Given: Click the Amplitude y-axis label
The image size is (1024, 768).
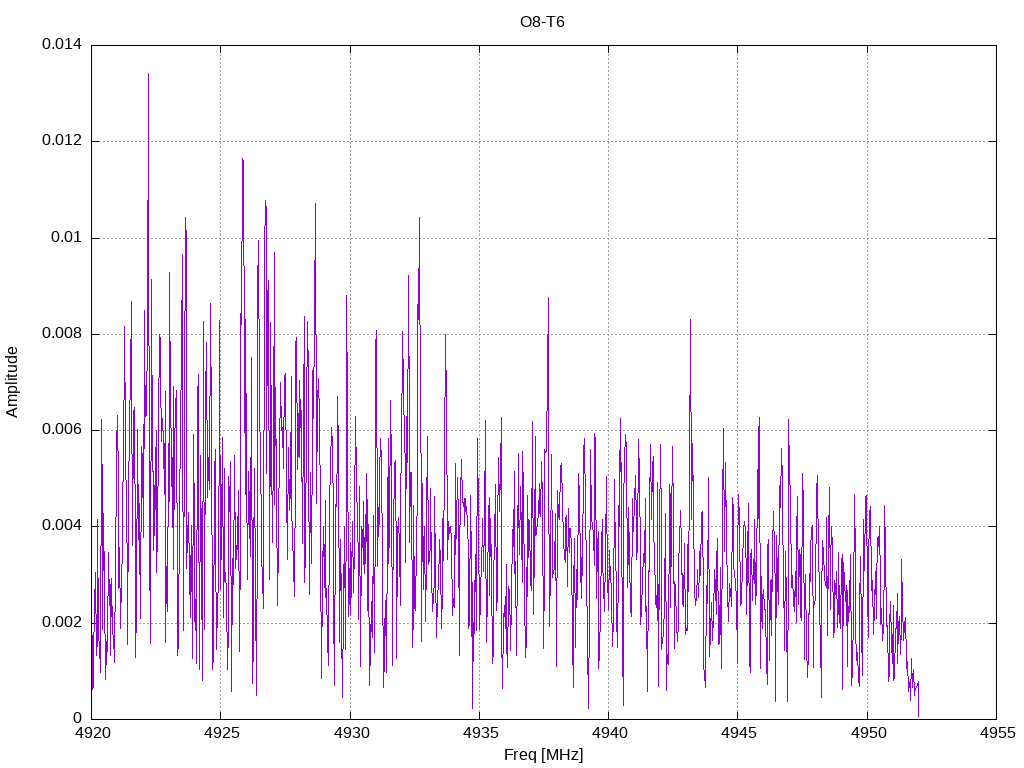Looking at the screenshot, I should tap(12, 382).
